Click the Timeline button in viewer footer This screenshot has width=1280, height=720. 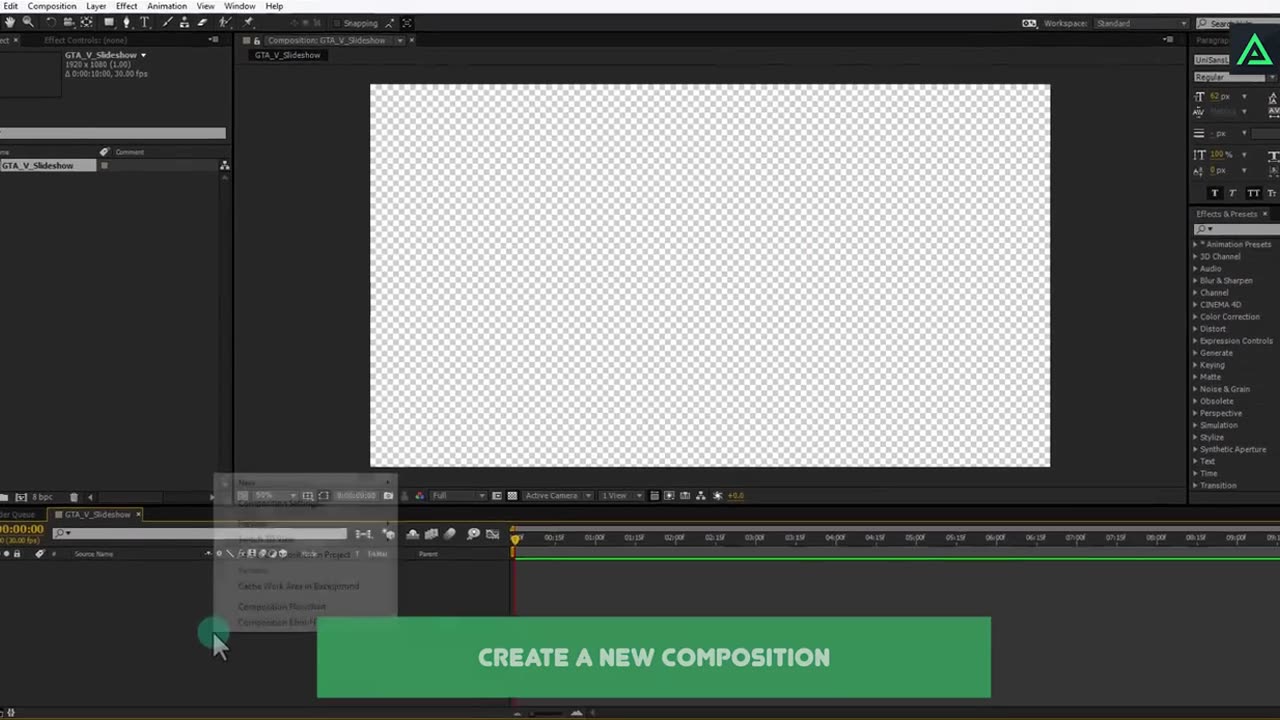tap(685, 495)
